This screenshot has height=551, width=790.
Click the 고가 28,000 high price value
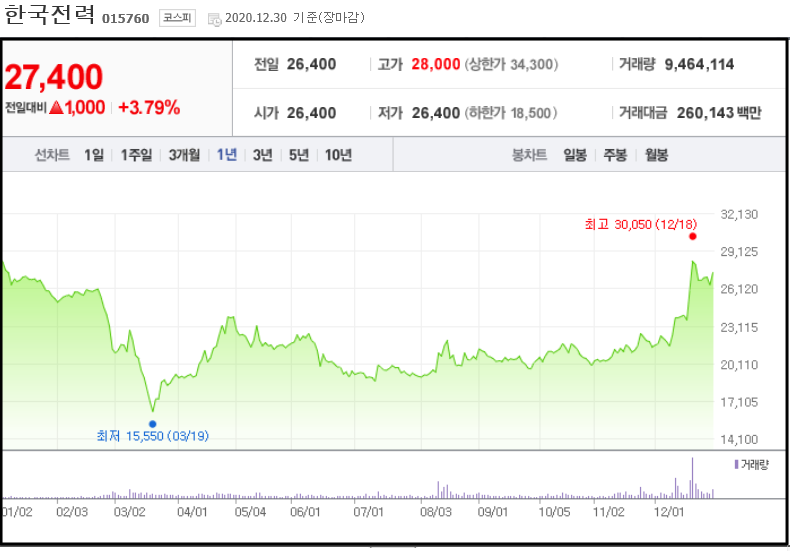click(436, 64)
